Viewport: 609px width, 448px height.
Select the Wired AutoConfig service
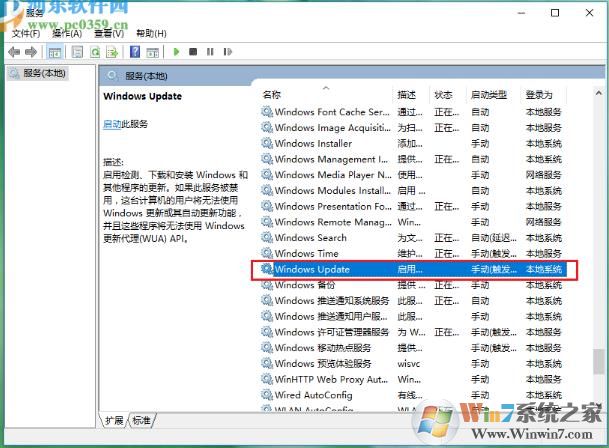(412, 395)
